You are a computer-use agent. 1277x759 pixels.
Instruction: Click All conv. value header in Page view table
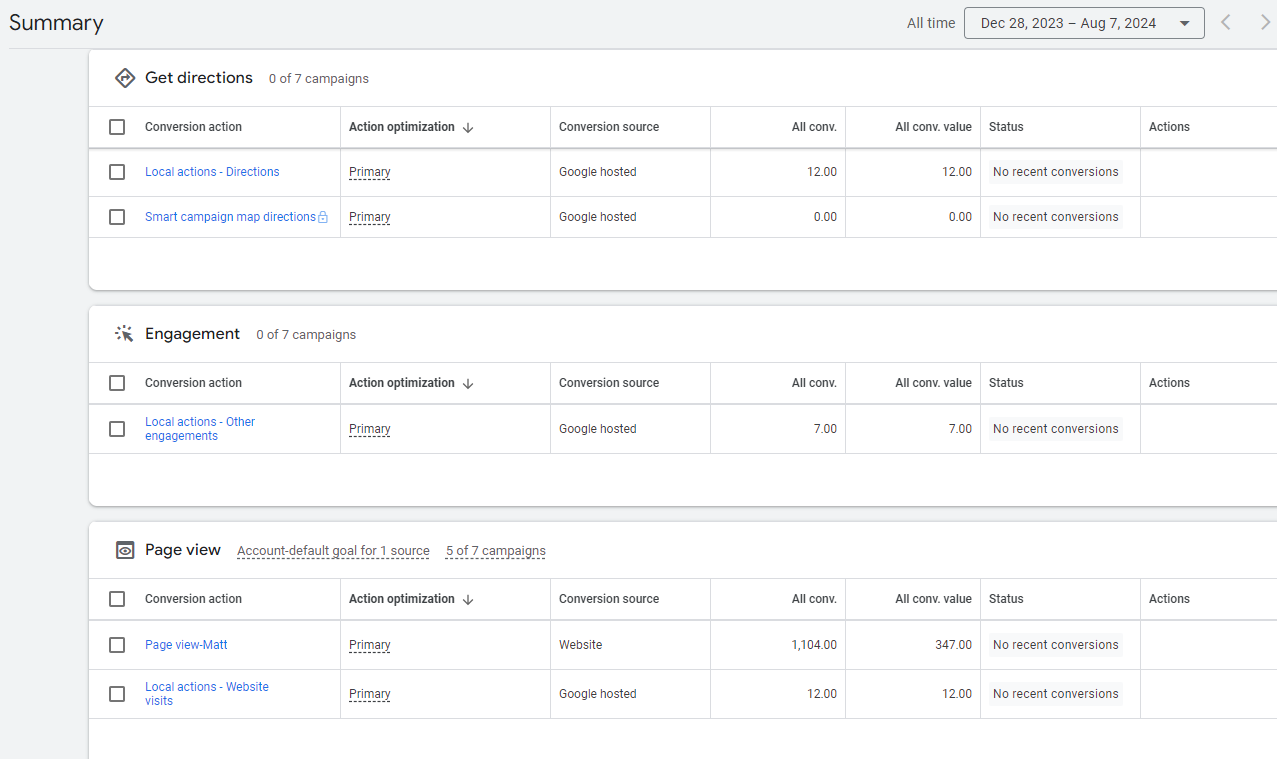click(933, 599)
